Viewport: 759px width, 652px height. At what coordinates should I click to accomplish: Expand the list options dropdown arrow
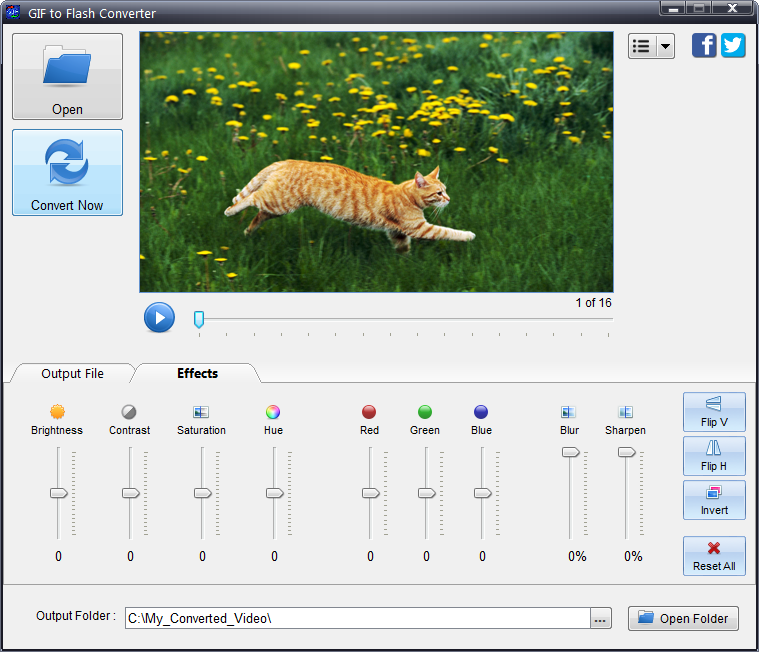click(x=665, y=47)
